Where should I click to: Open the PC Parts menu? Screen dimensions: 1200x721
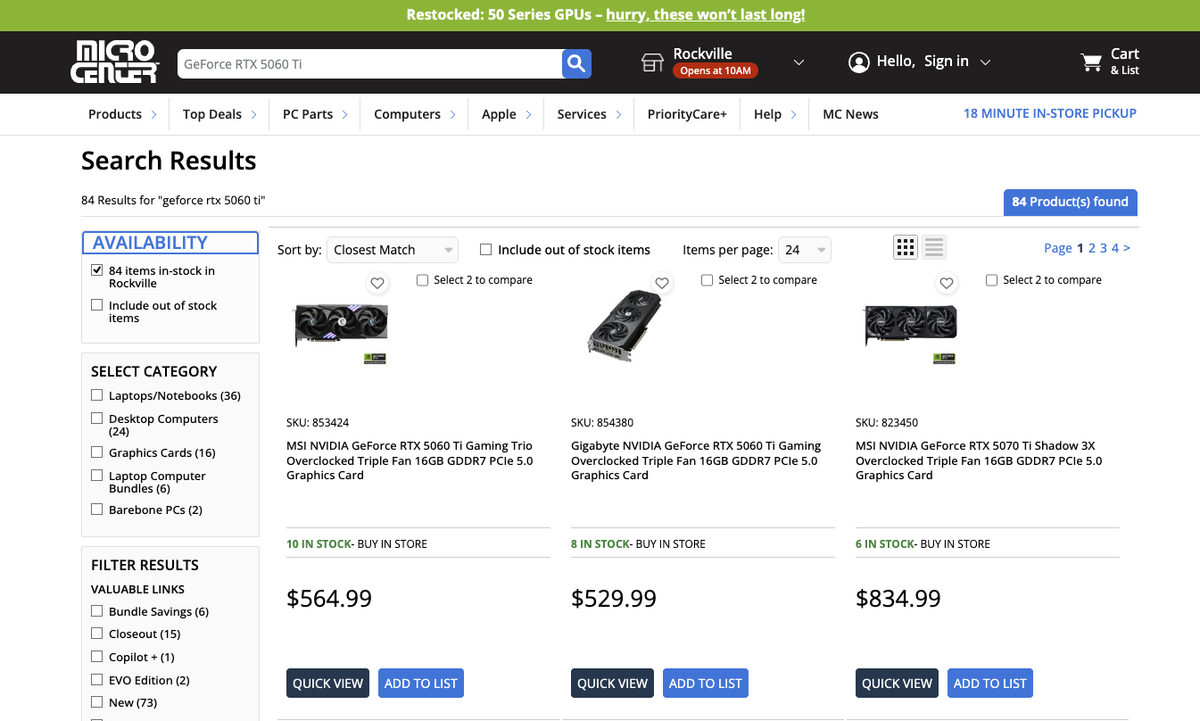(315, 114)
